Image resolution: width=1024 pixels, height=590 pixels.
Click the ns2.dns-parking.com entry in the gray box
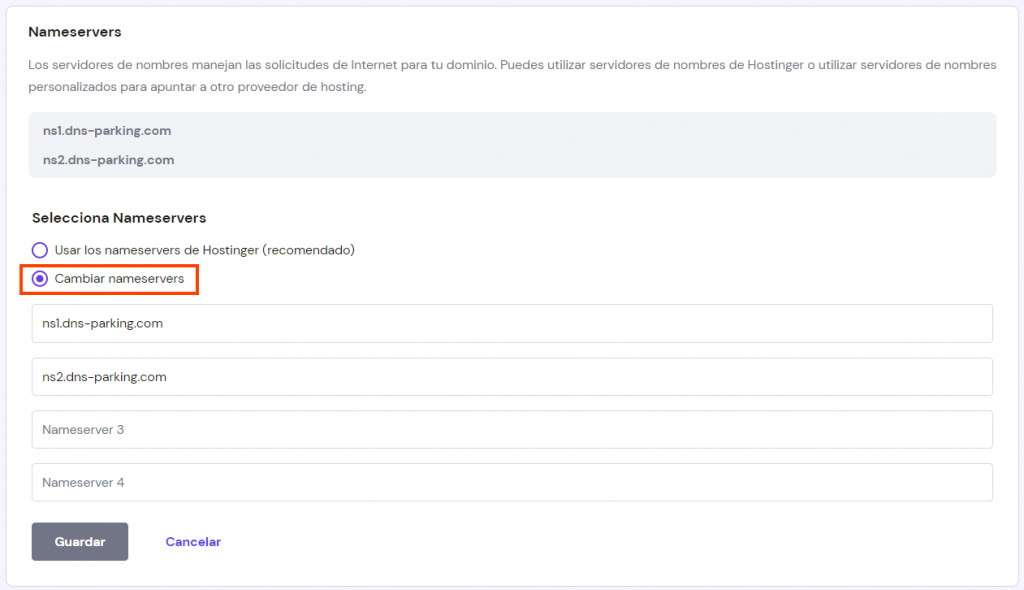(106, 159)
